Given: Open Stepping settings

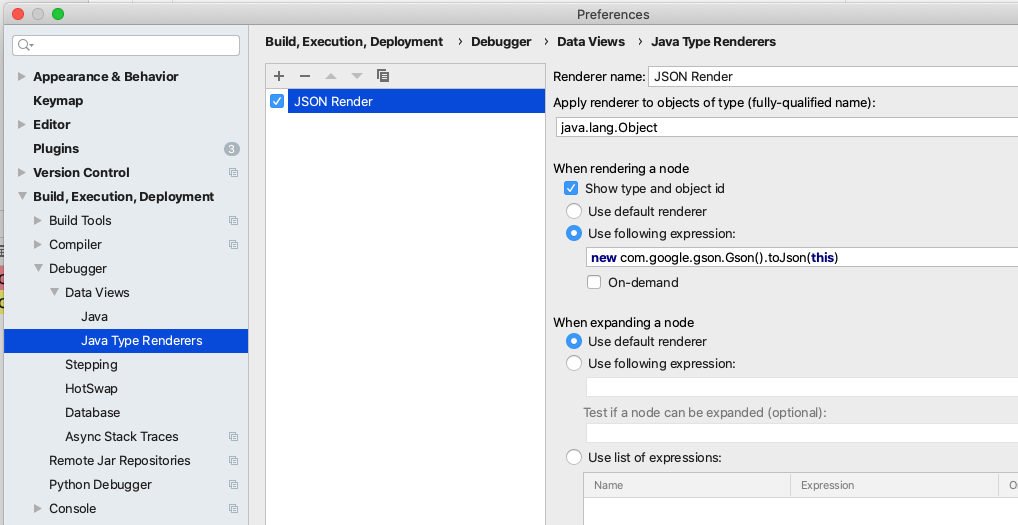Looking at the screenshot, I should (x=91, y=365).
